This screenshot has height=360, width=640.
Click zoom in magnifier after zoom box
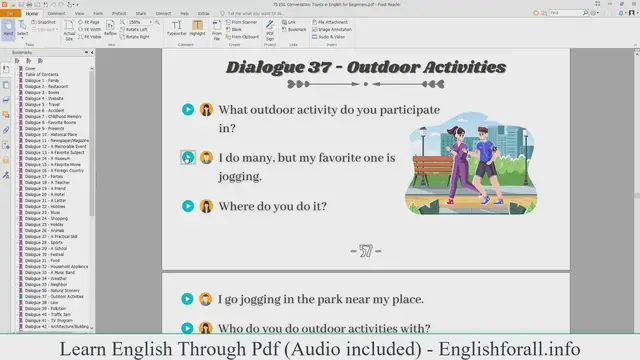coord(157,22)
